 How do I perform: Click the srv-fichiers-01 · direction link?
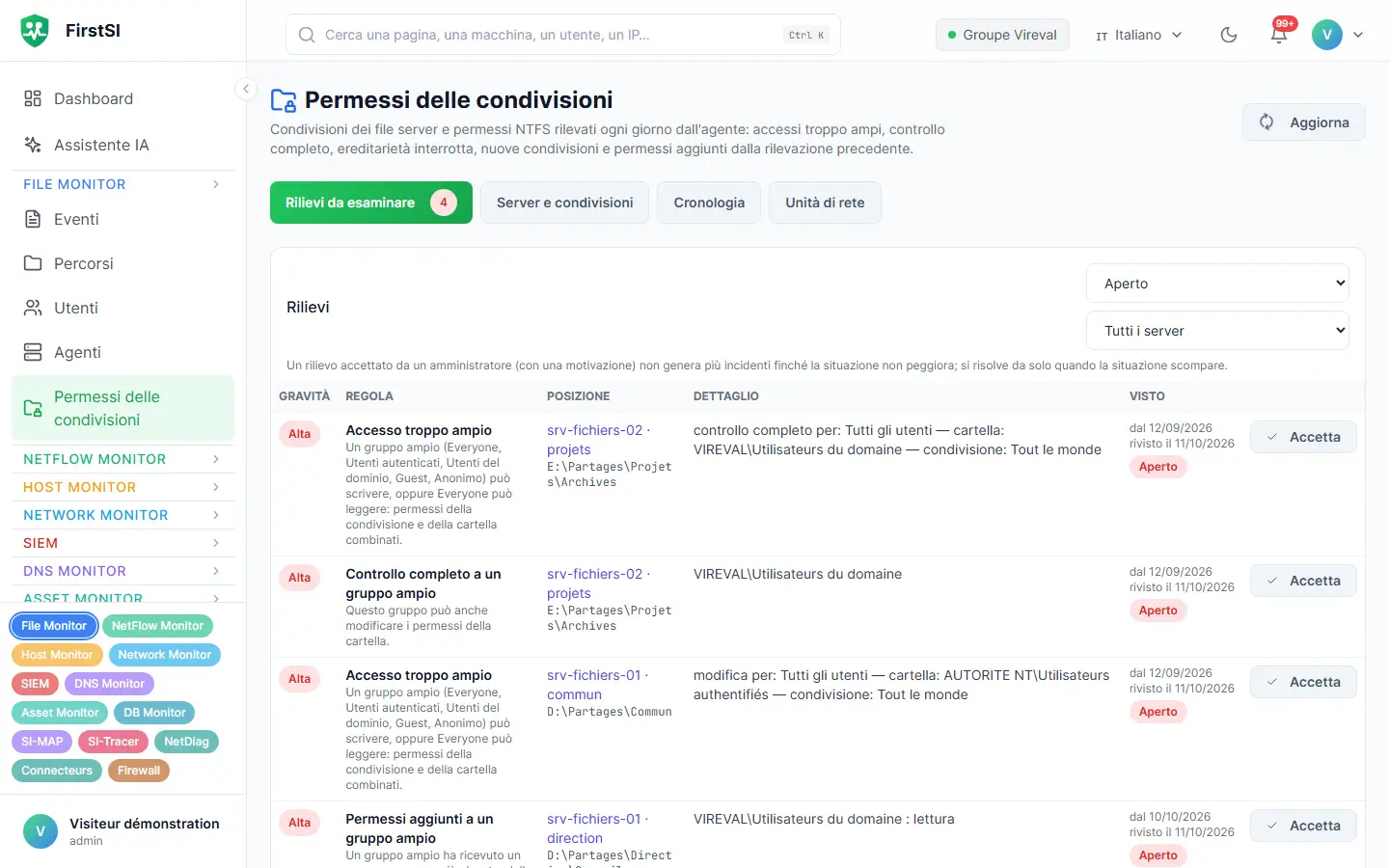(x=598, y=828)
